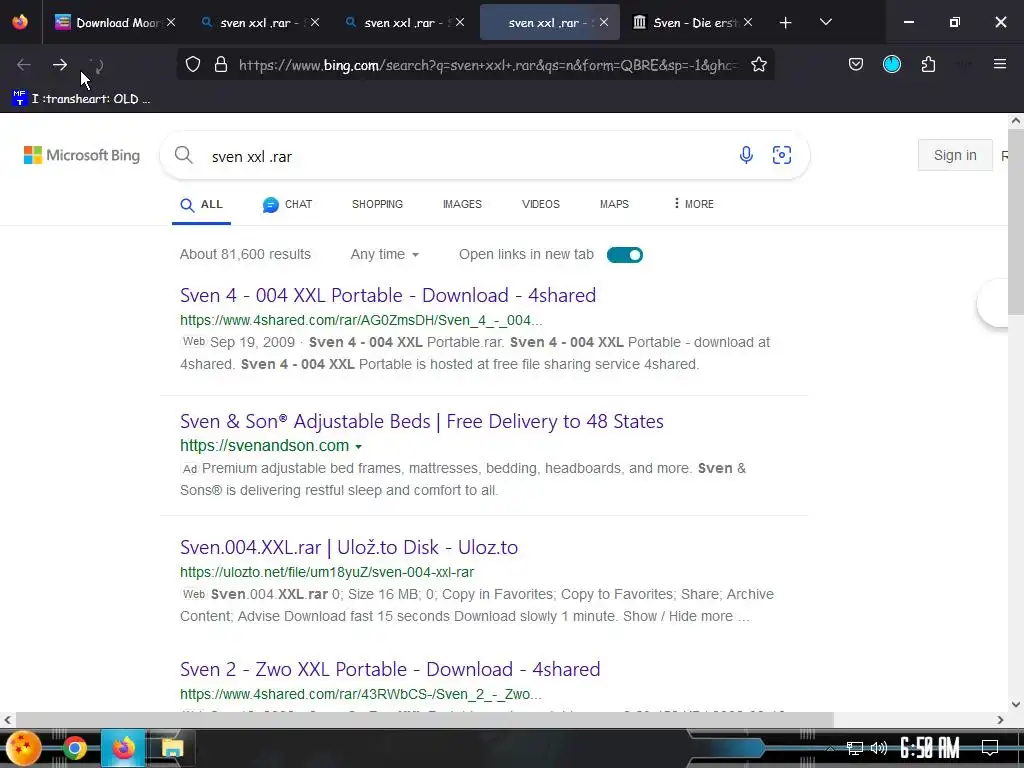Switch to the SHOPPING tab

(x=377, y=204)
